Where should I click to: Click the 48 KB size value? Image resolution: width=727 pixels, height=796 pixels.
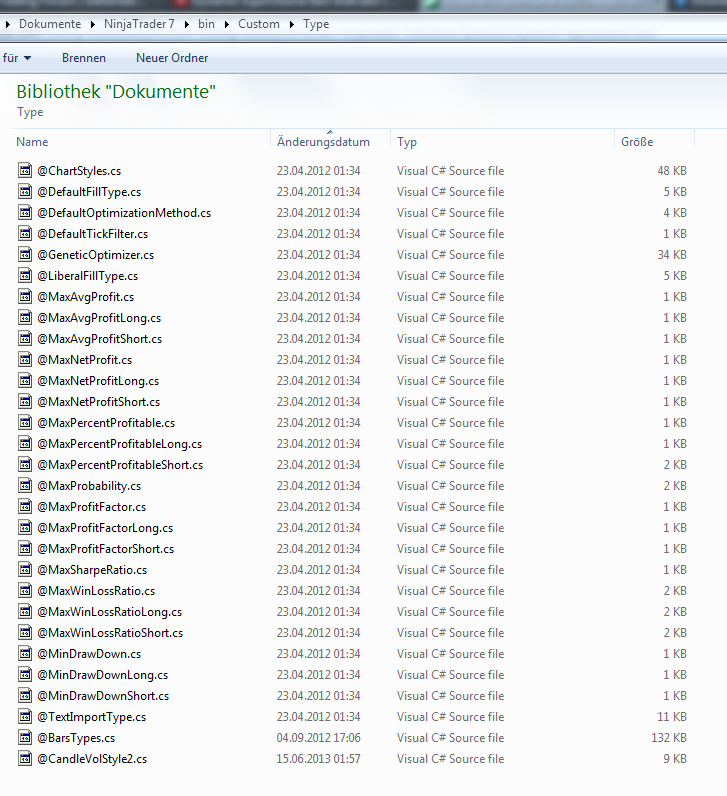click(672, 171)
